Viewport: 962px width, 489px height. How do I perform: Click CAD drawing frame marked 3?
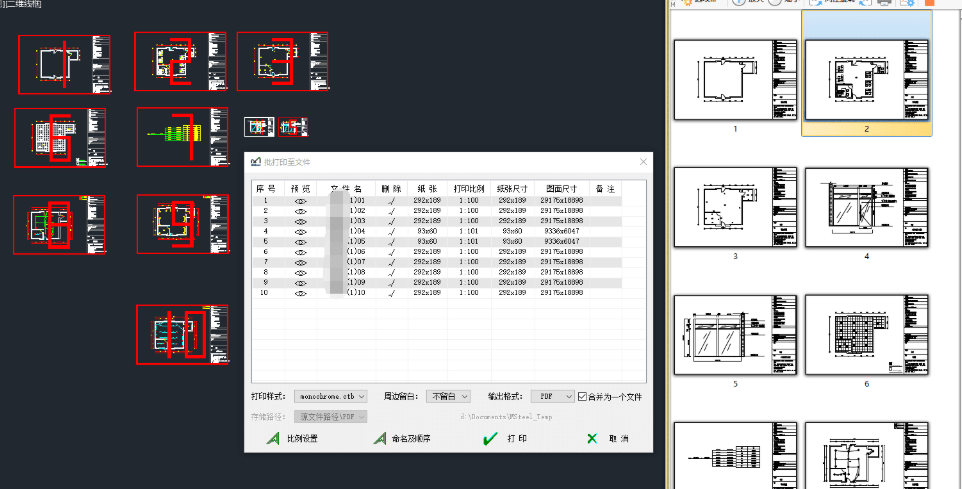tap(282, 61)
